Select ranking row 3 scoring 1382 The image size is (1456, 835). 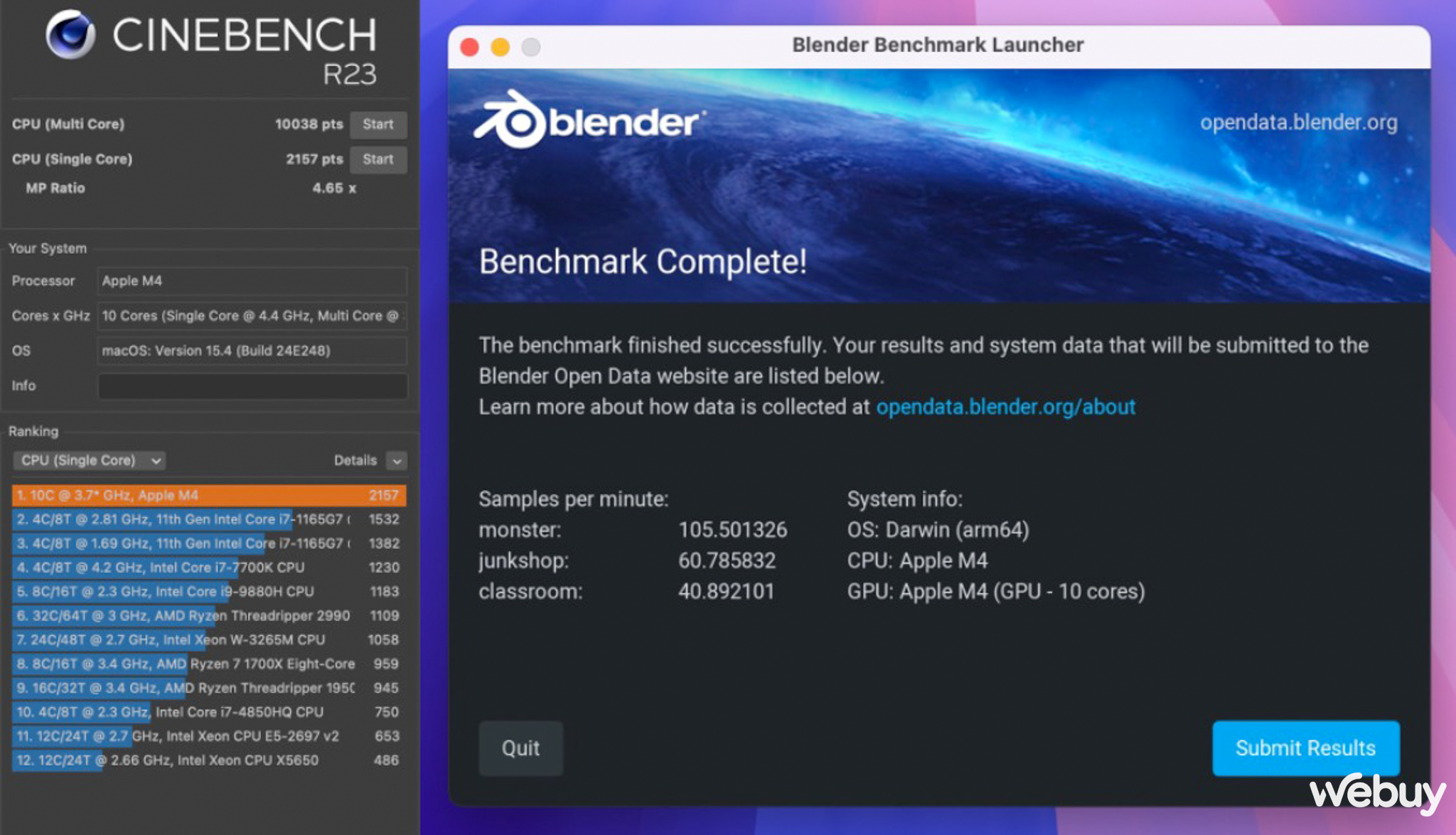coord(209,543)
